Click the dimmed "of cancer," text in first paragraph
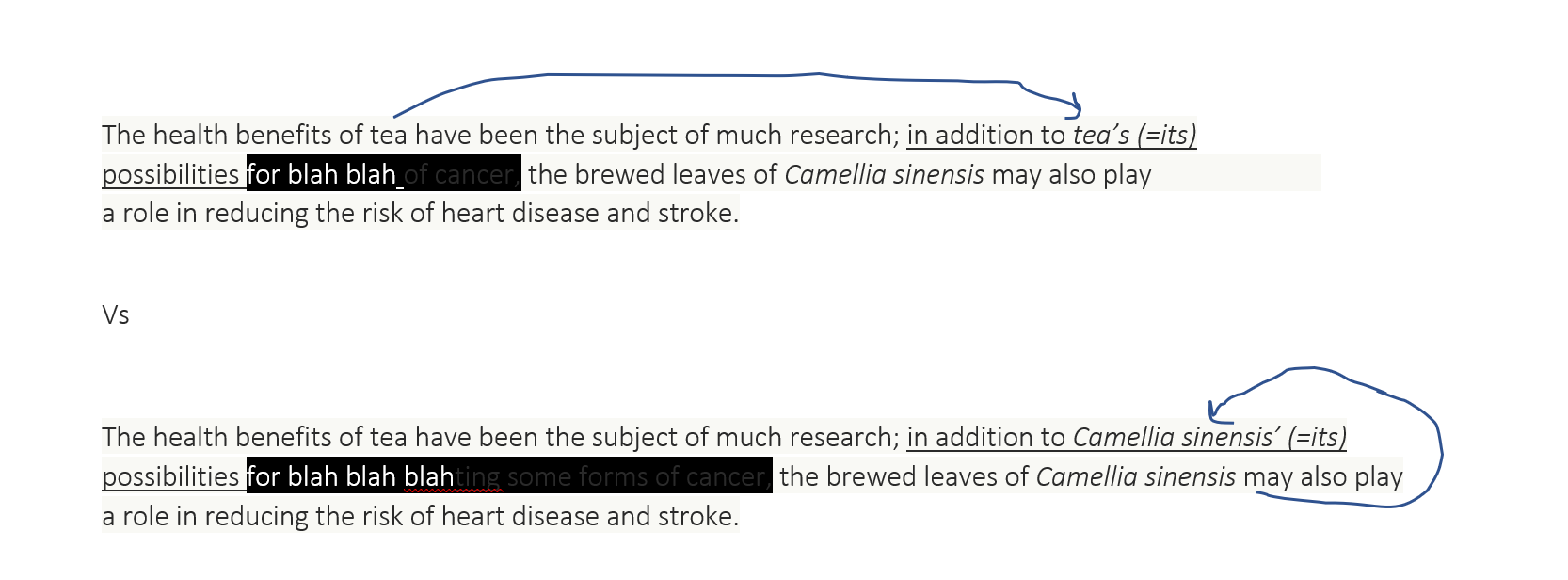The height and width of the screenshot is (580, 1568). tap(460, 175)
